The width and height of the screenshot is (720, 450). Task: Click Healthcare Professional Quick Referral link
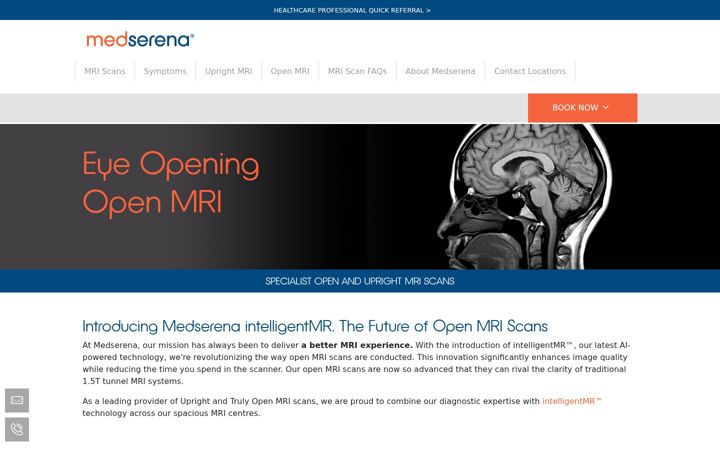pos(352,10)
